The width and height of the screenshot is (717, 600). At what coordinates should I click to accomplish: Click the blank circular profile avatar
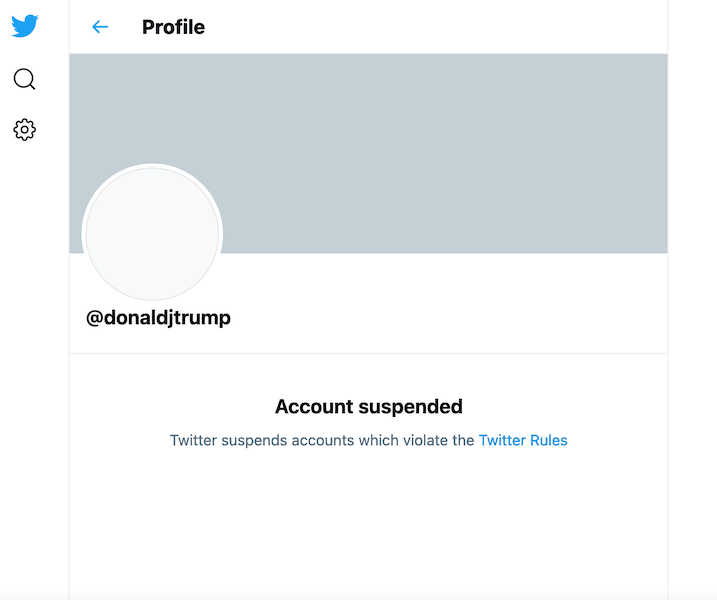(152, 234)
